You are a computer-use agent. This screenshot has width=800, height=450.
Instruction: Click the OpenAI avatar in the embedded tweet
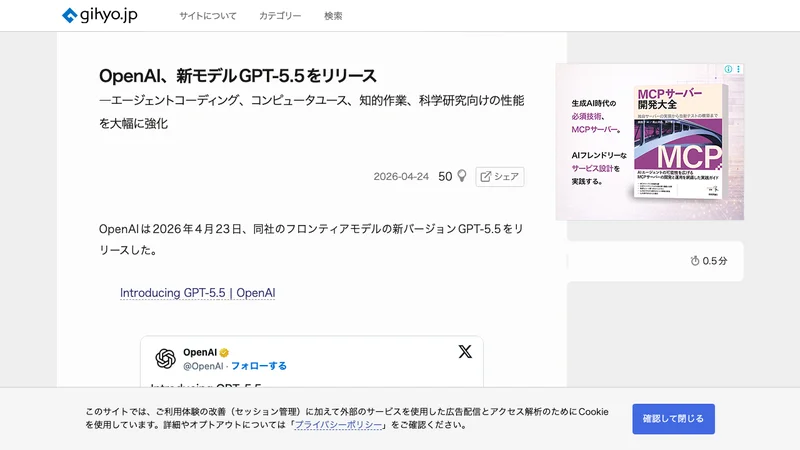click(x=165, y=359)
